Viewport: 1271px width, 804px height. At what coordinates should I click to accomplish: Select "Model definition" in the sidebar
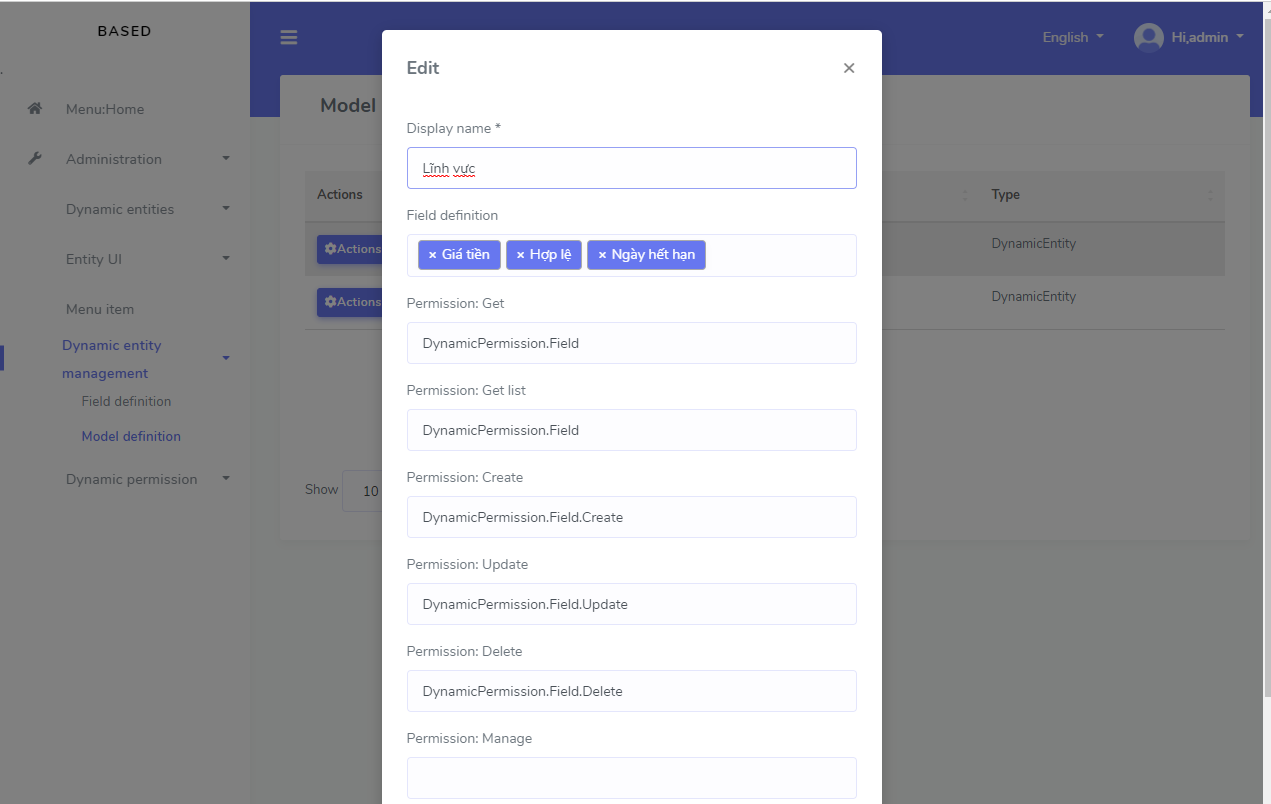(x=131, y=436)
